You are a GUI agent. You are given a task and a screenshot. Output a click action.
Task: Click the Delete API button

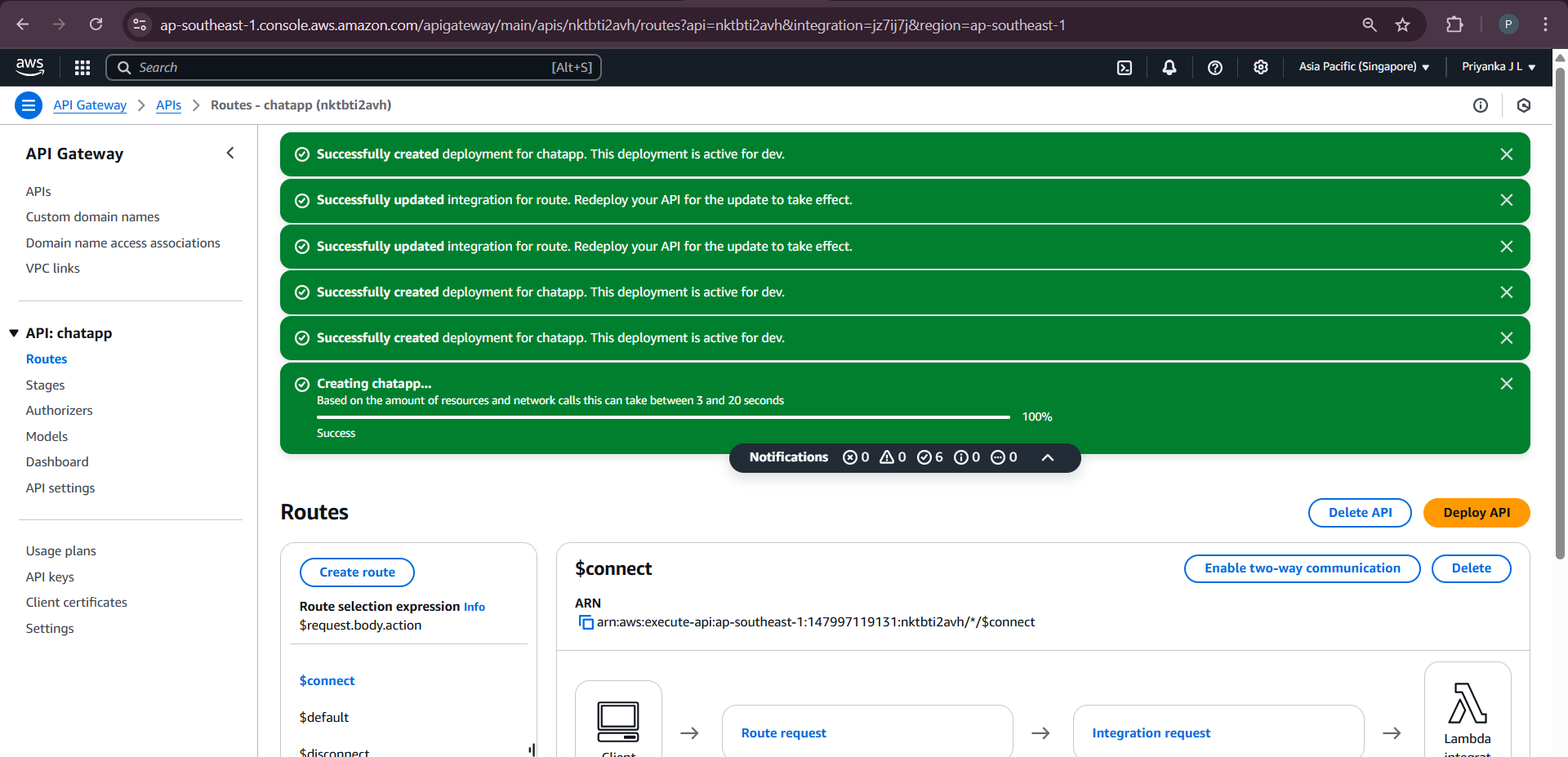(x=1360, y=513)
